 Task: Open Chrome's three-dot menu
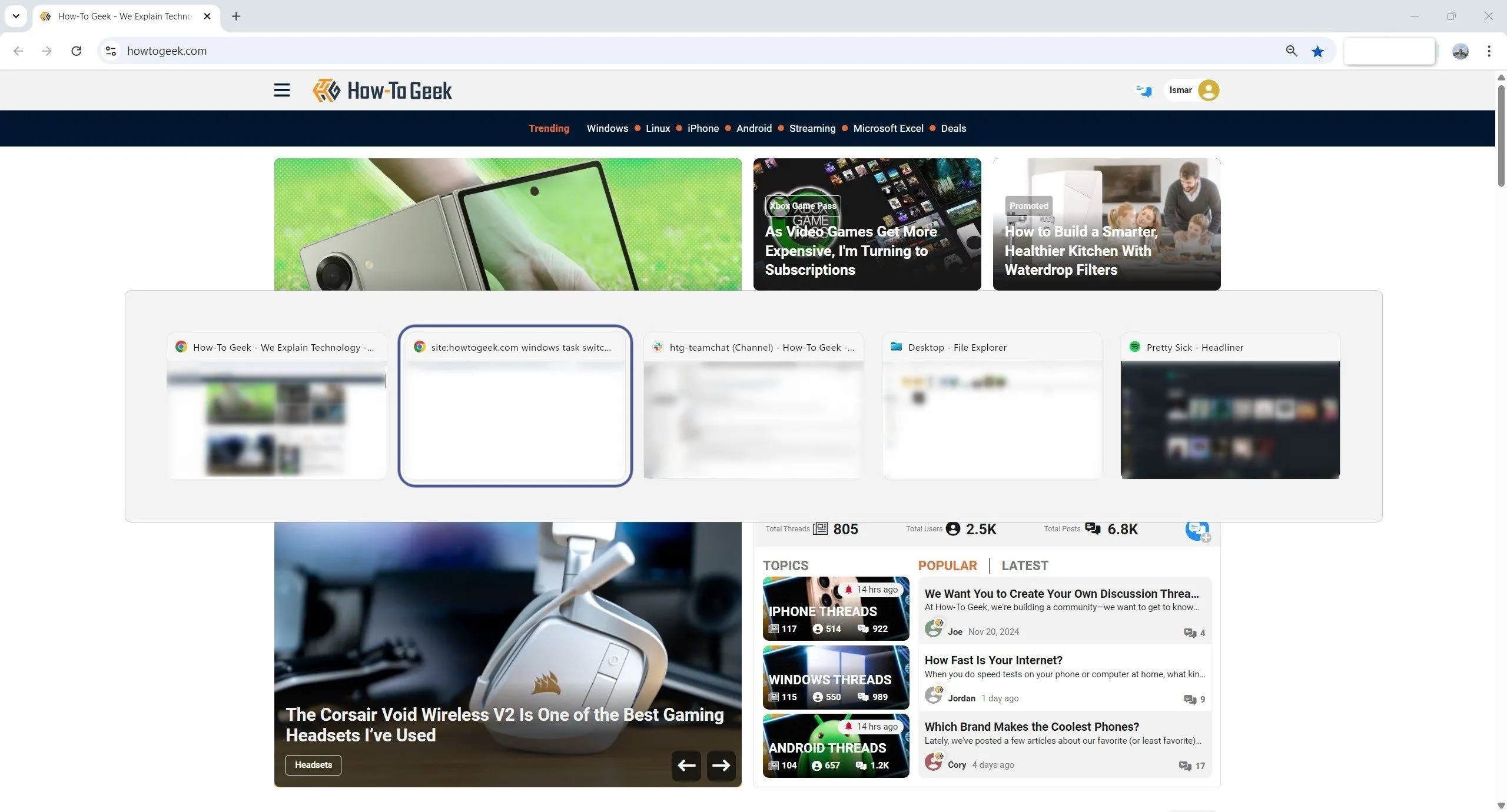tap(1489, 51)
